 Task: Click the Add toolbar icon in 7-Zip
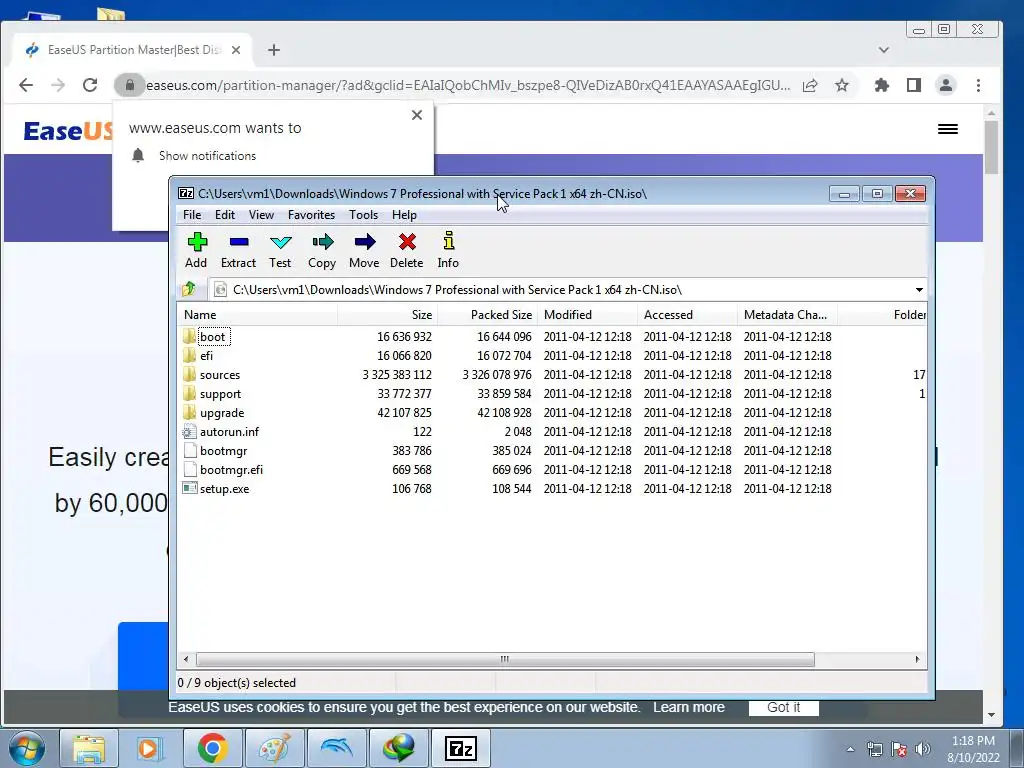[x=196, y=250]
